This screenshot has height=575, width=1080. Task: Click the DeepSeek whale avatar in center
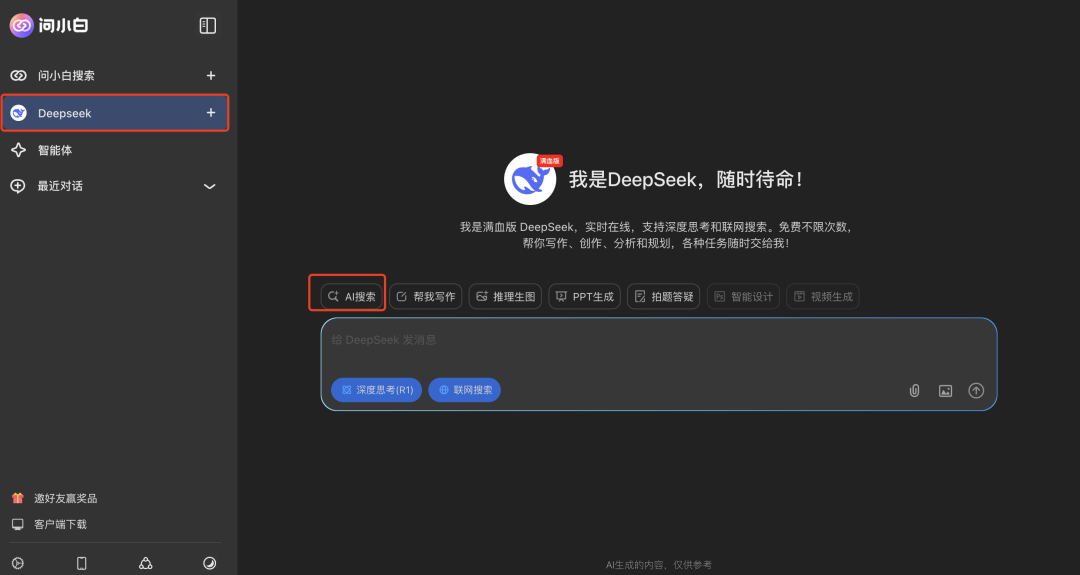pos(530,179)
